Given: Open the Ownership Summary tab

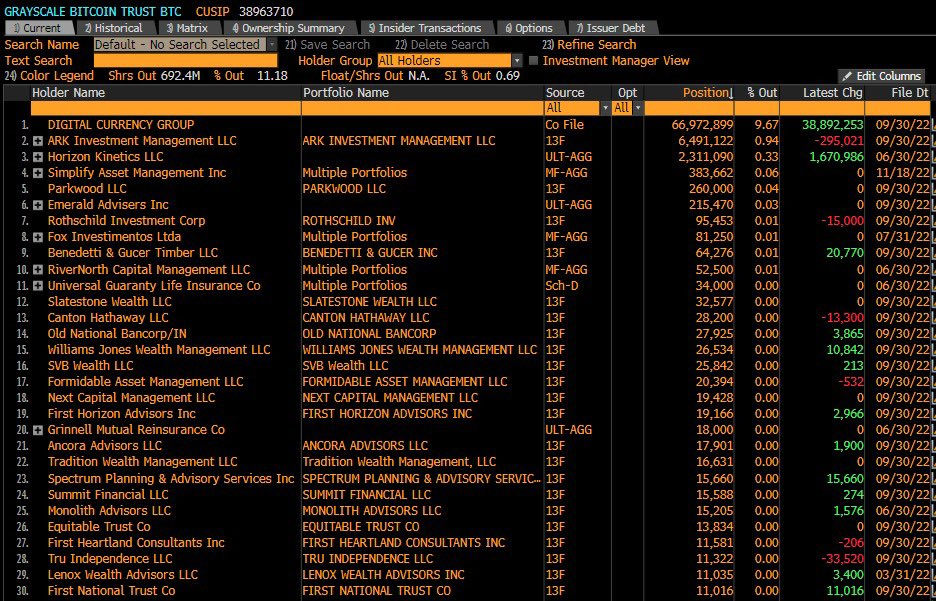Looking at the screenshot, I should (x=288, y=28).
